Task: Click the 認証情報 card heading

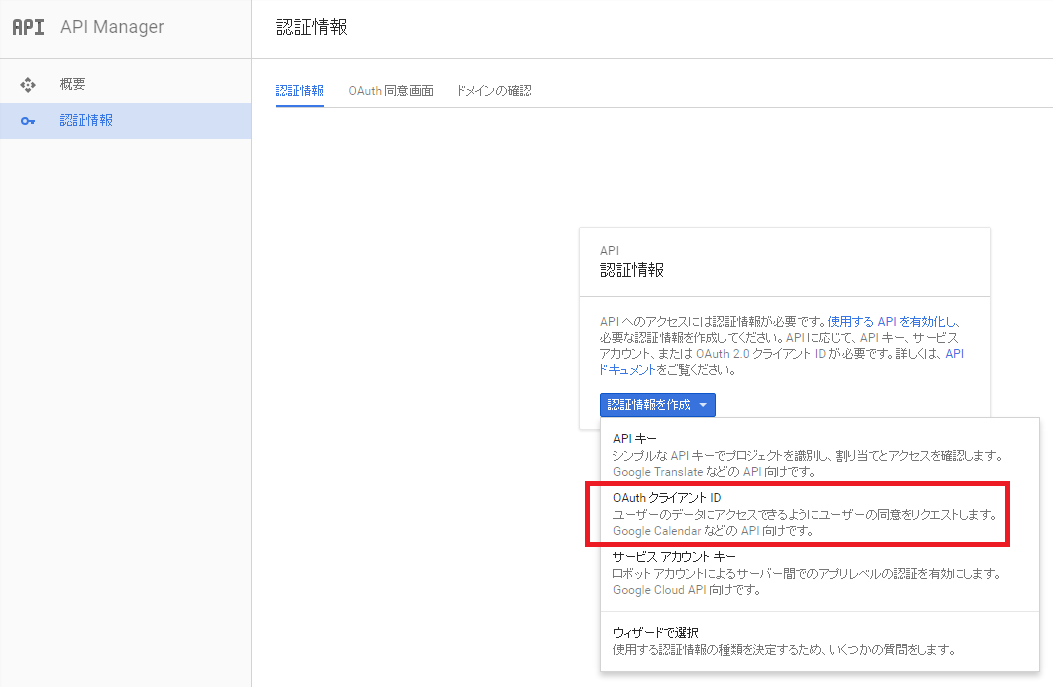Action: [632, 270]
